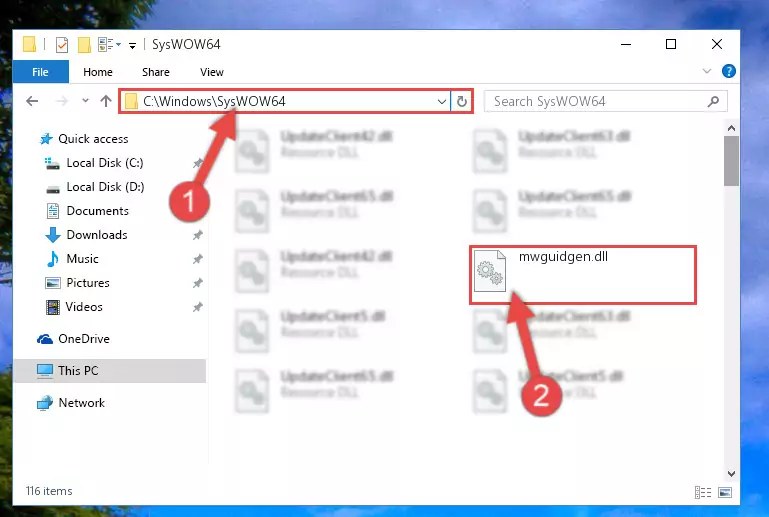Click the Properties checkmark icon in title bar
Viewport: 769px width, 517px height.
pos(62,45)
